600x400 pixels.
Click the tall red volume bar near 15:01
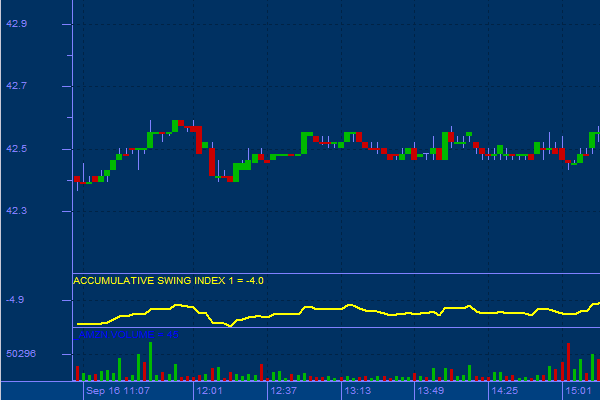coord(568,362)
